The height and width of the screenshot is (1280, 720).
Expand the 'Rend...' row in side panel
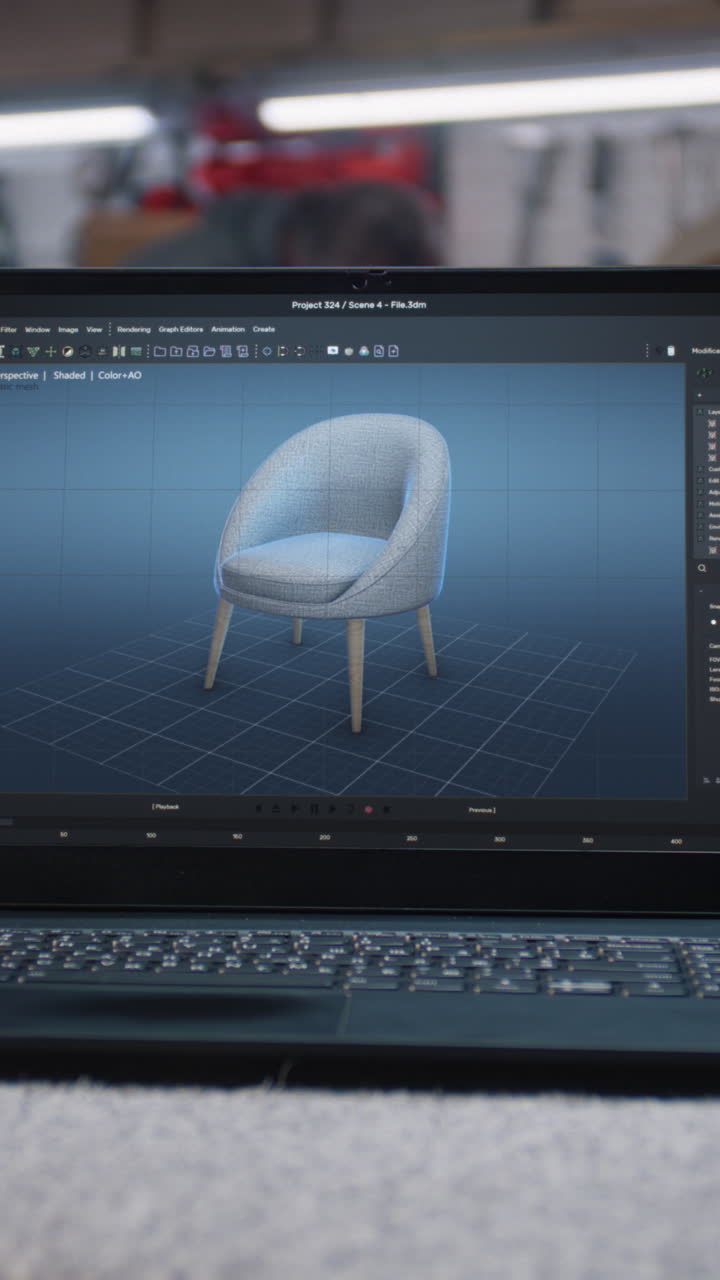[700, 538]
